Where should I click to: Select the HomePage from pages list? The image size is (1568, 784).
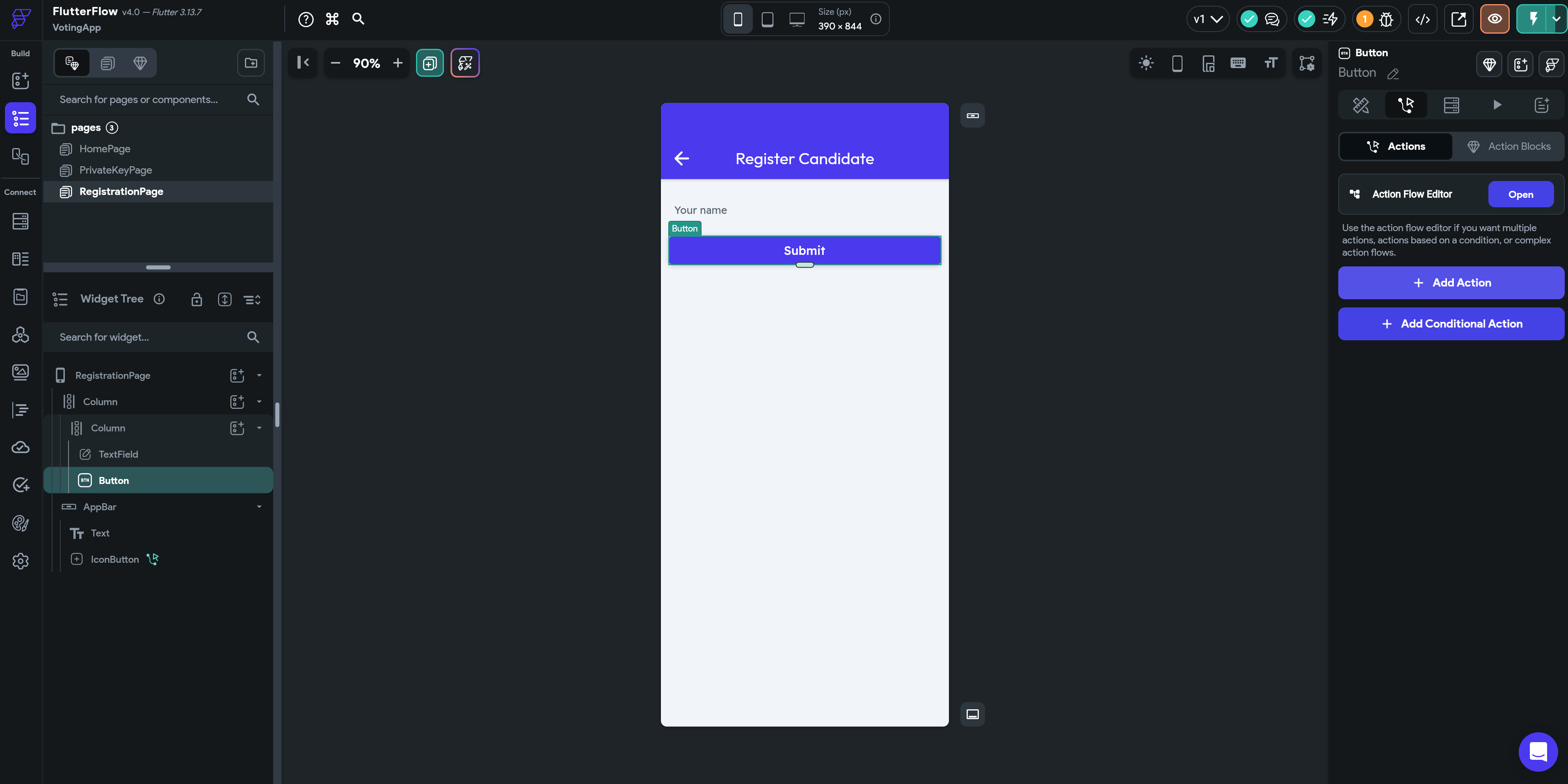tap(104, 148)
